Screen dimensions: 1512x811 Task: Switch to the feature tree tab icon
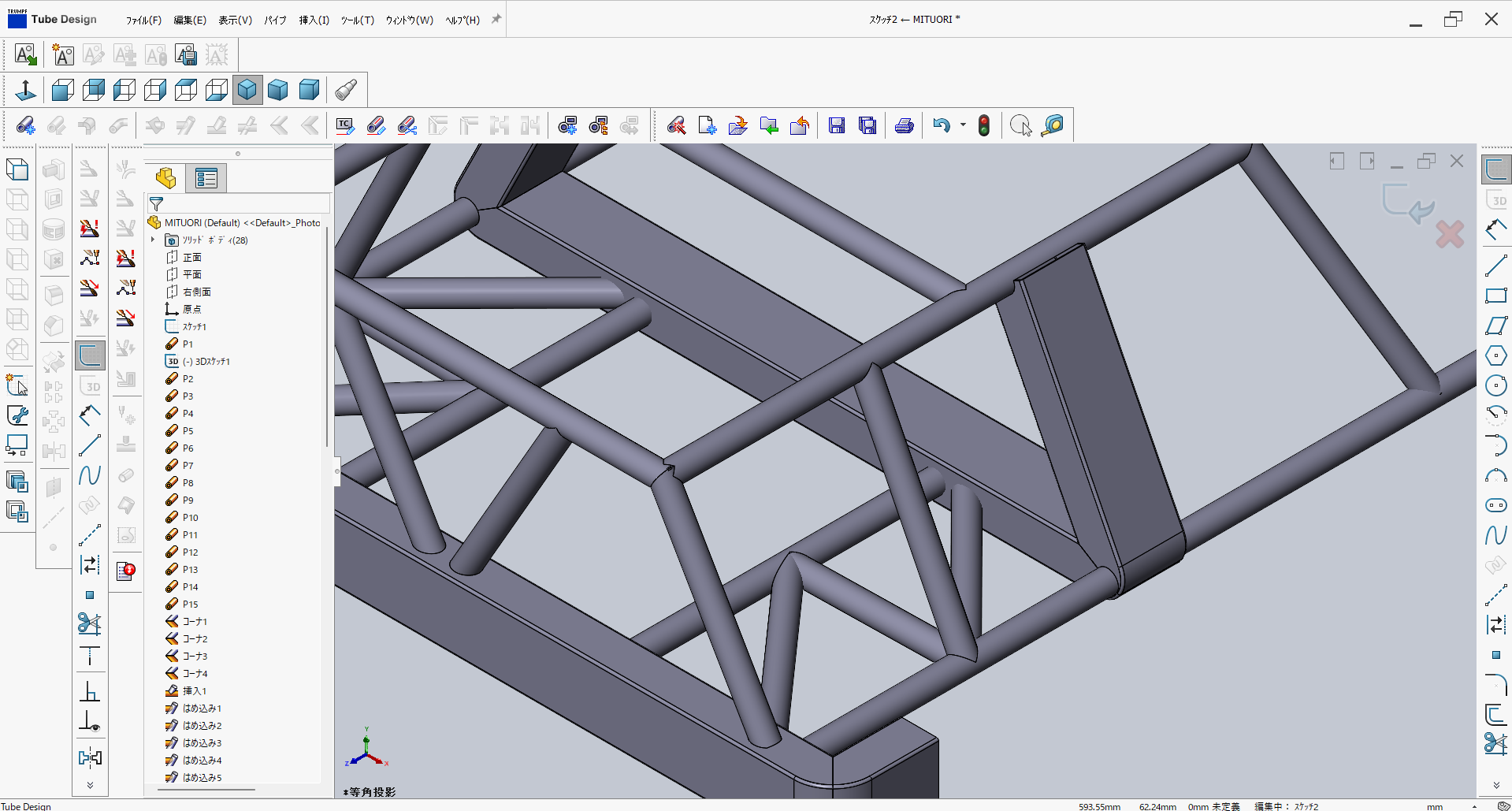coord(166,178)
